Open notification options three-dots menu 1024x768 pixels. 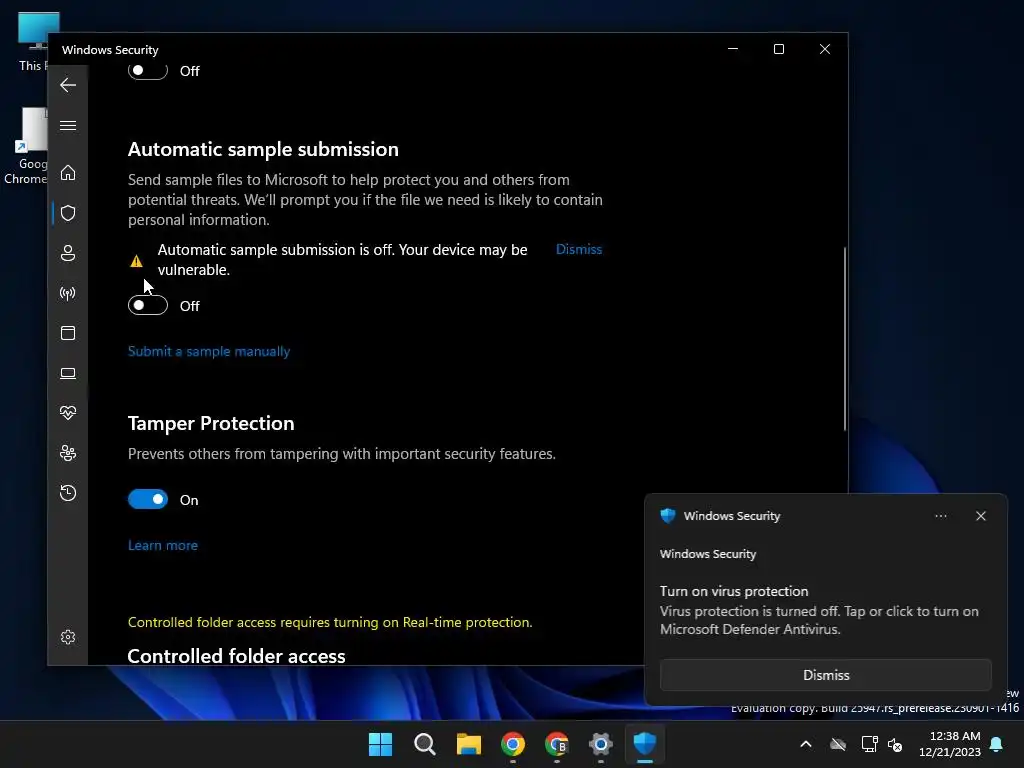(940, 516)
